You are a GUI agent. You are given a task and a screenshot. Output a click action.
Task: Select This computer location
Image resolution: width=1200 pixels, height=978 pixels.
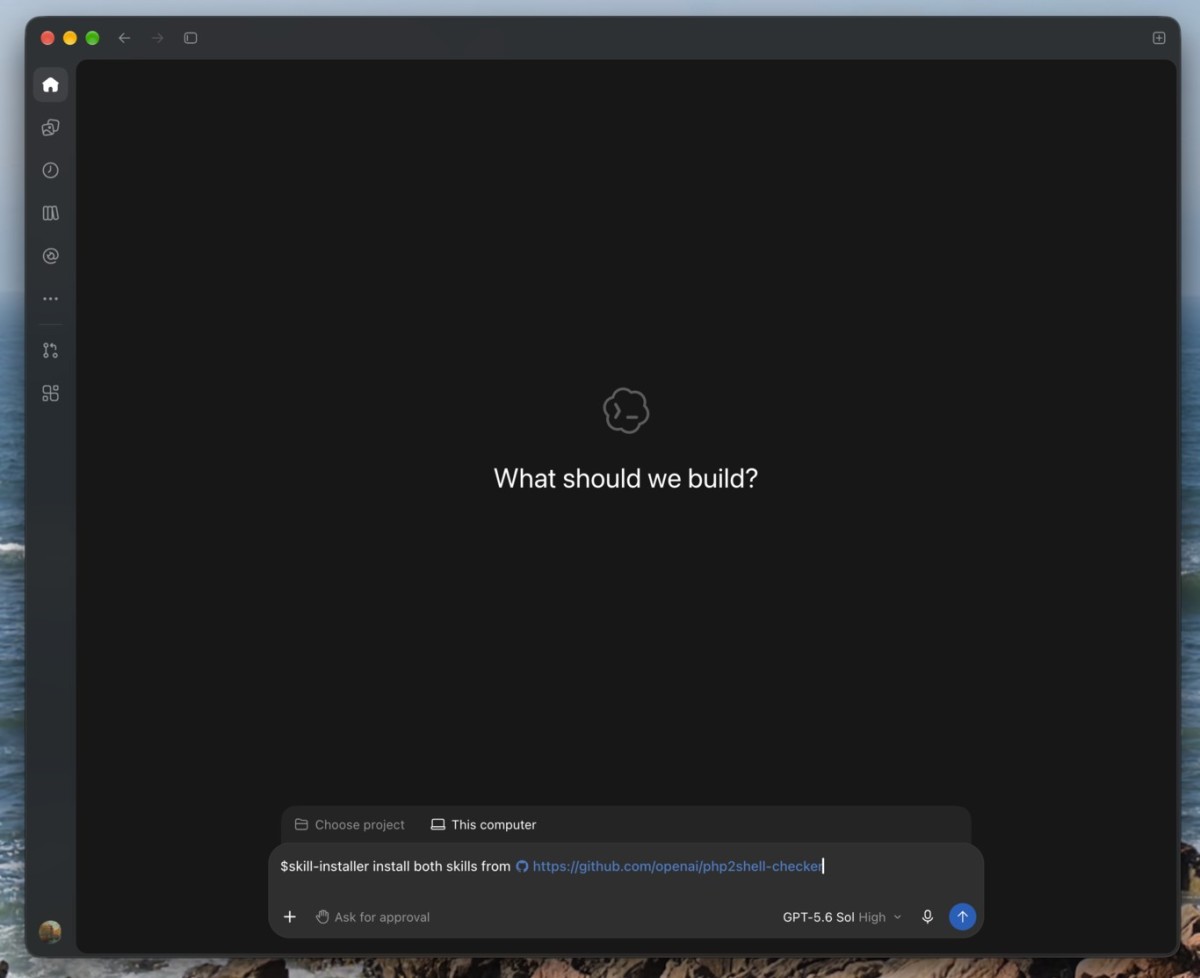coord(484,825)
